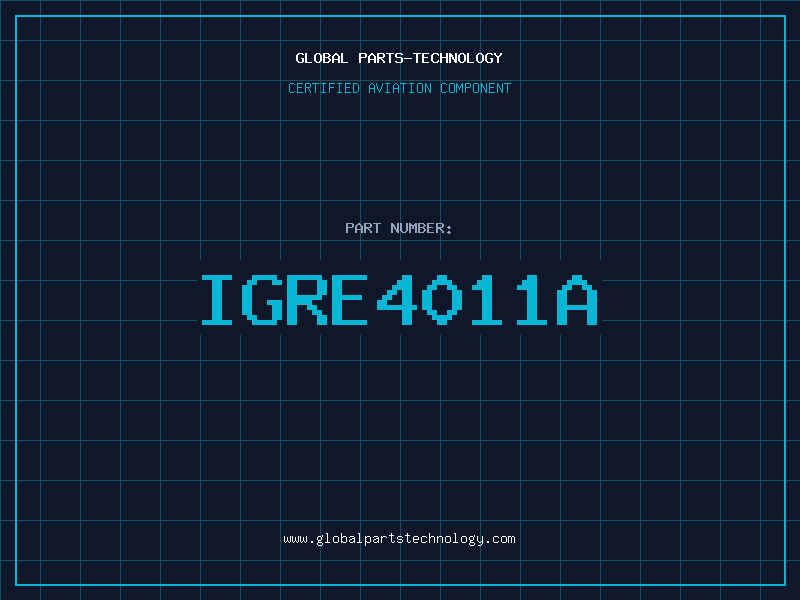Click the IGRE4011A part number text
The image size is (800, 600).
click(x=399, y=300)
